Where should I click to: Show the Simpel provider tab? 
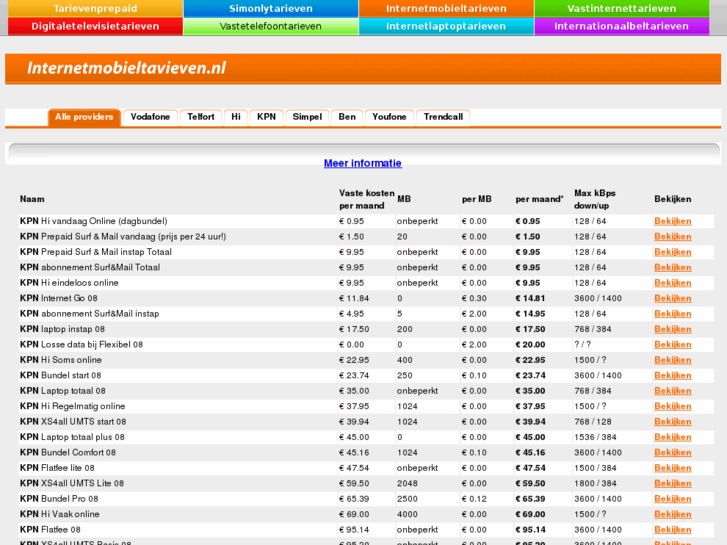[x=307, y=117]
